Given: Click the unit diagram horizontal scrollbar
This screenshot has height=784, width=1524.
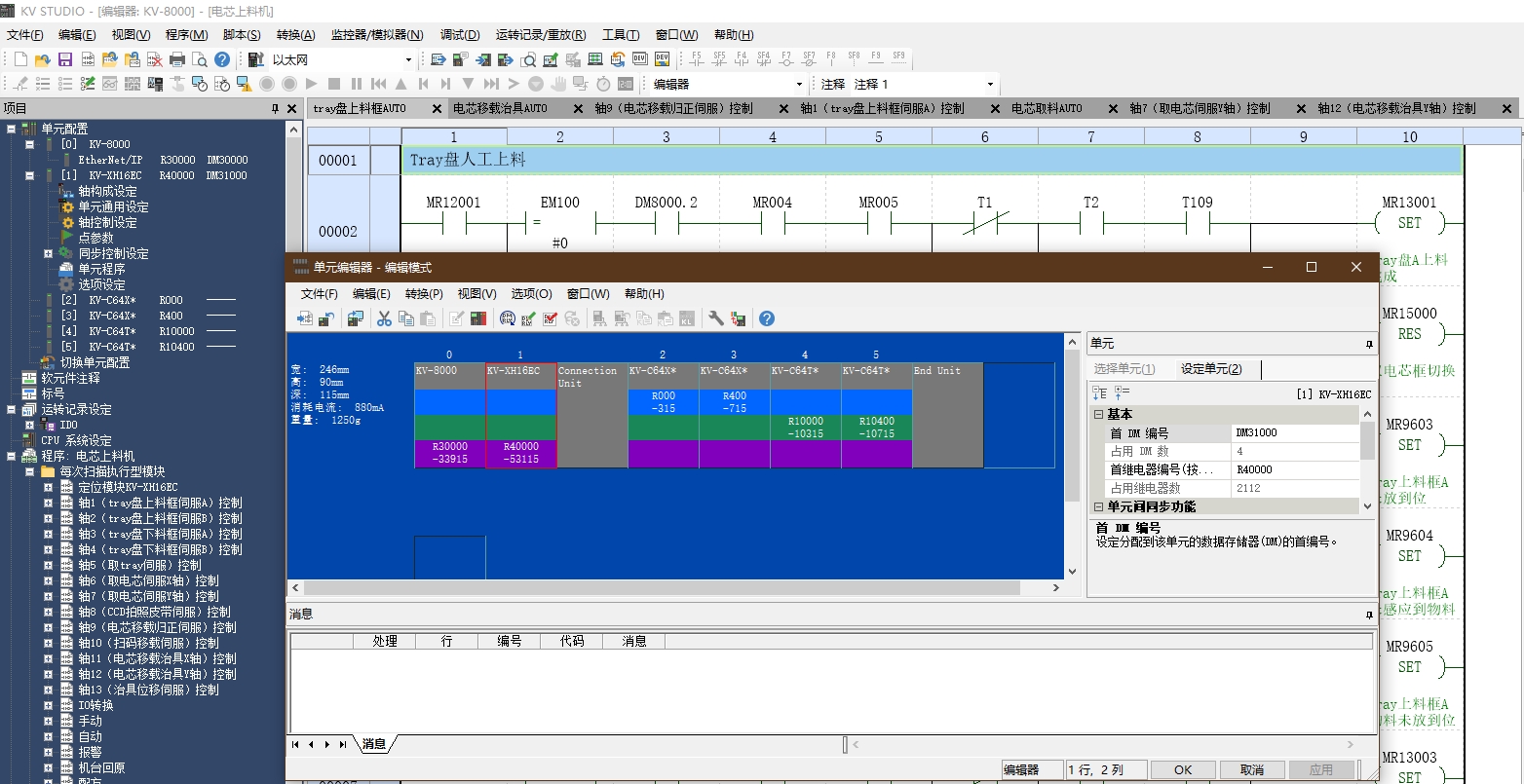Looking at the screenshot, I should (x=660, y=588).
